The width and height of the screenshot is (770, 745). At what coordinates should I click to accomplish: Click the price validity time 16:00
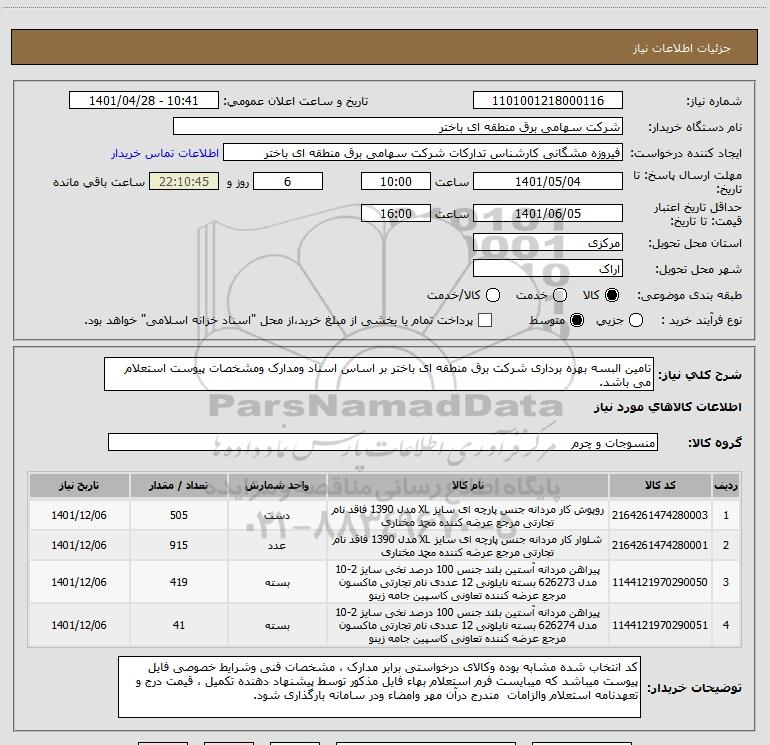396,213
